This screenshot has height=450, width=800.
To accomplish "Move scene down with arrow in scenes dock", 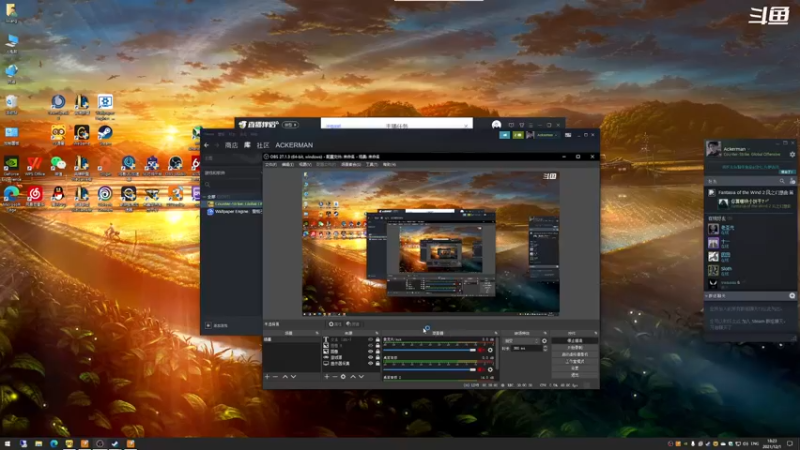I will pos(293,377).
